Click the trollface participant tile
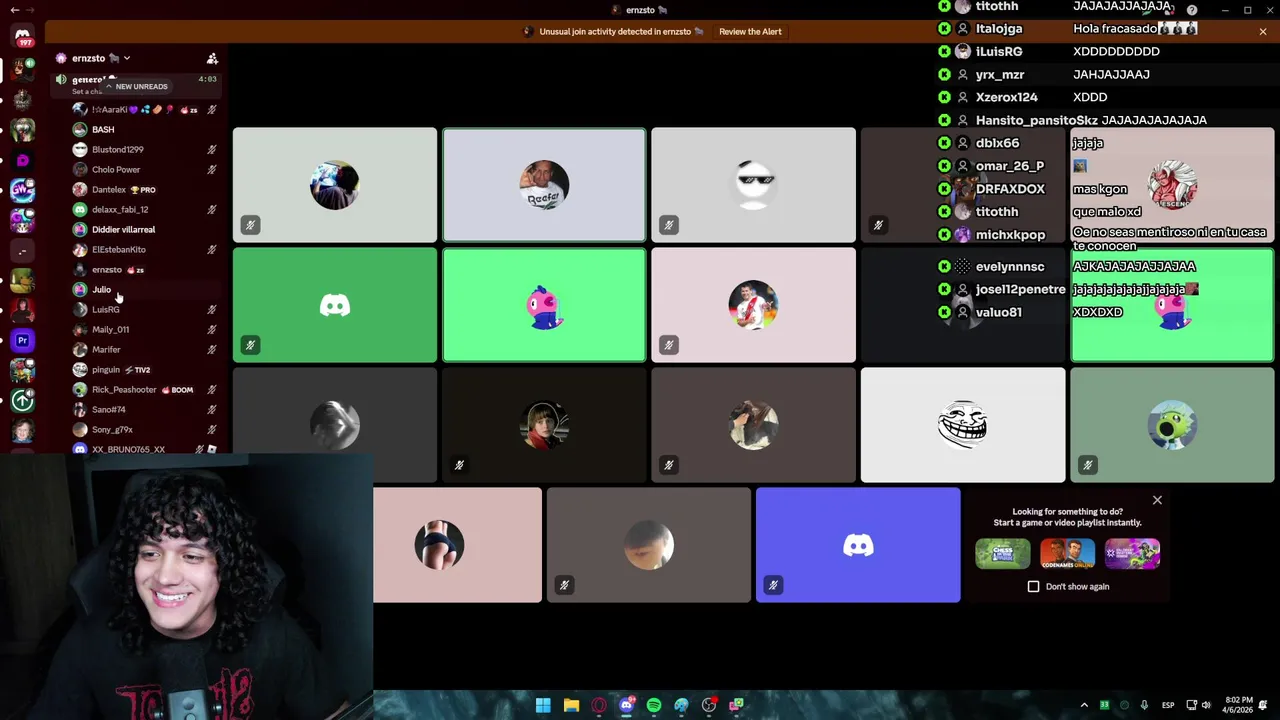 (x=963, y=425)
